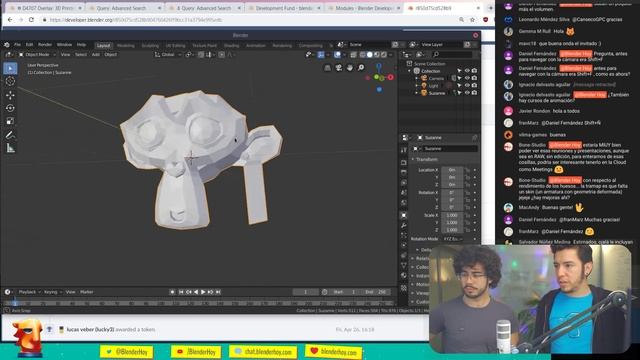Viewport: 640px width, 360px height.
Task: Toggle Suzanne selectability arrow icon
Action: click(460, 93)
